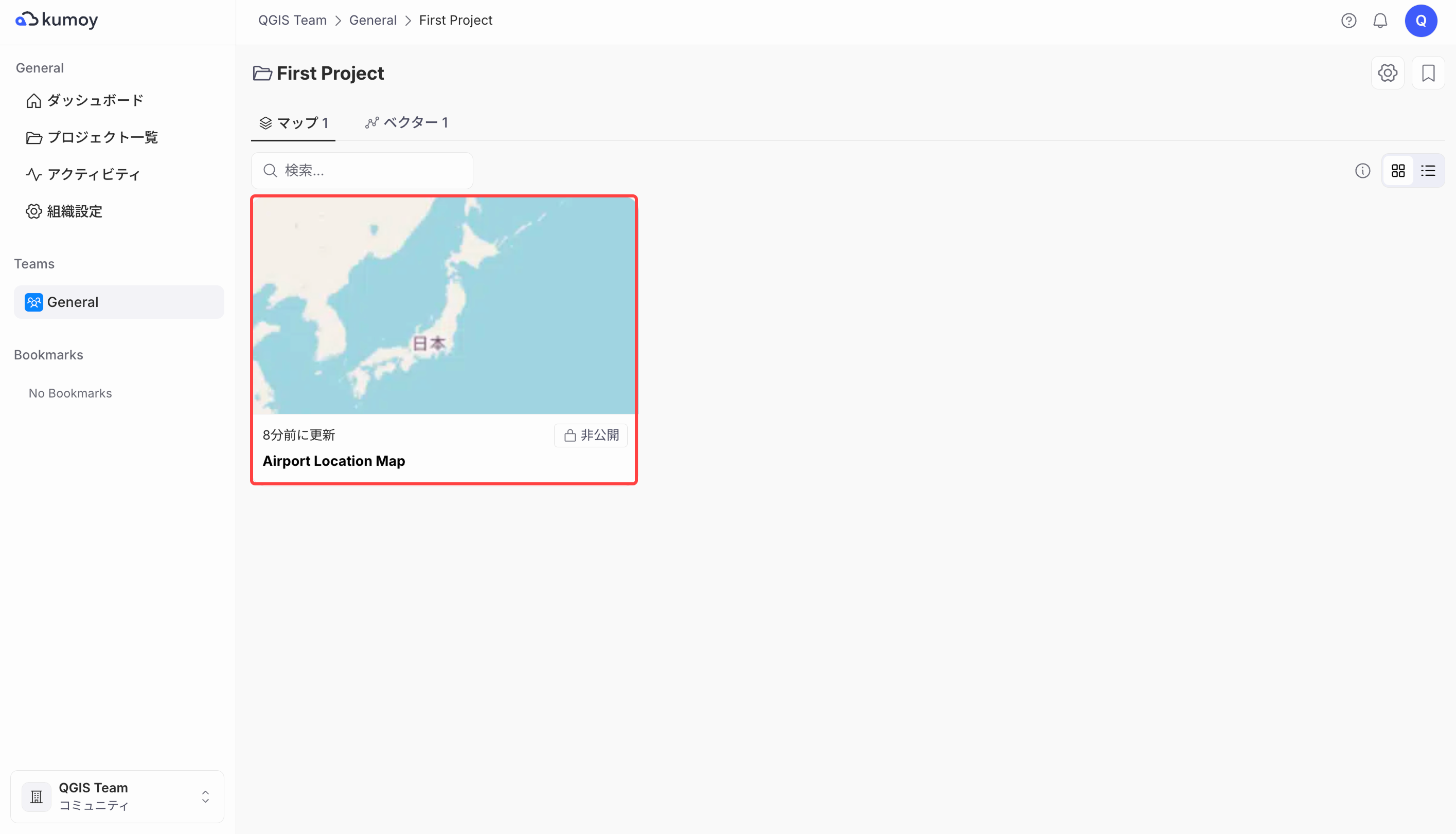Bookmark First Project with the bookmark icon
The image size is (1456, 834).
[1429, 72]
